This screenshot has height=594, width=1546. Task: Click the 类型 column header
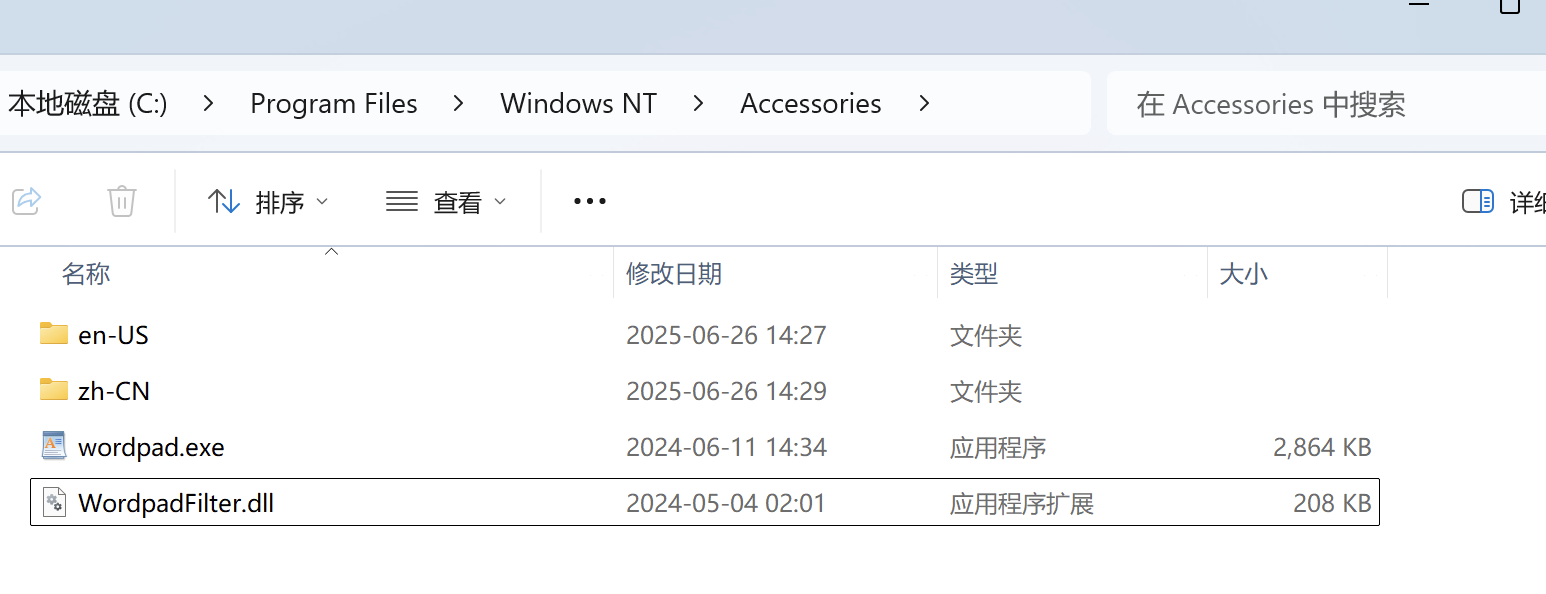[x=974, y=274]
